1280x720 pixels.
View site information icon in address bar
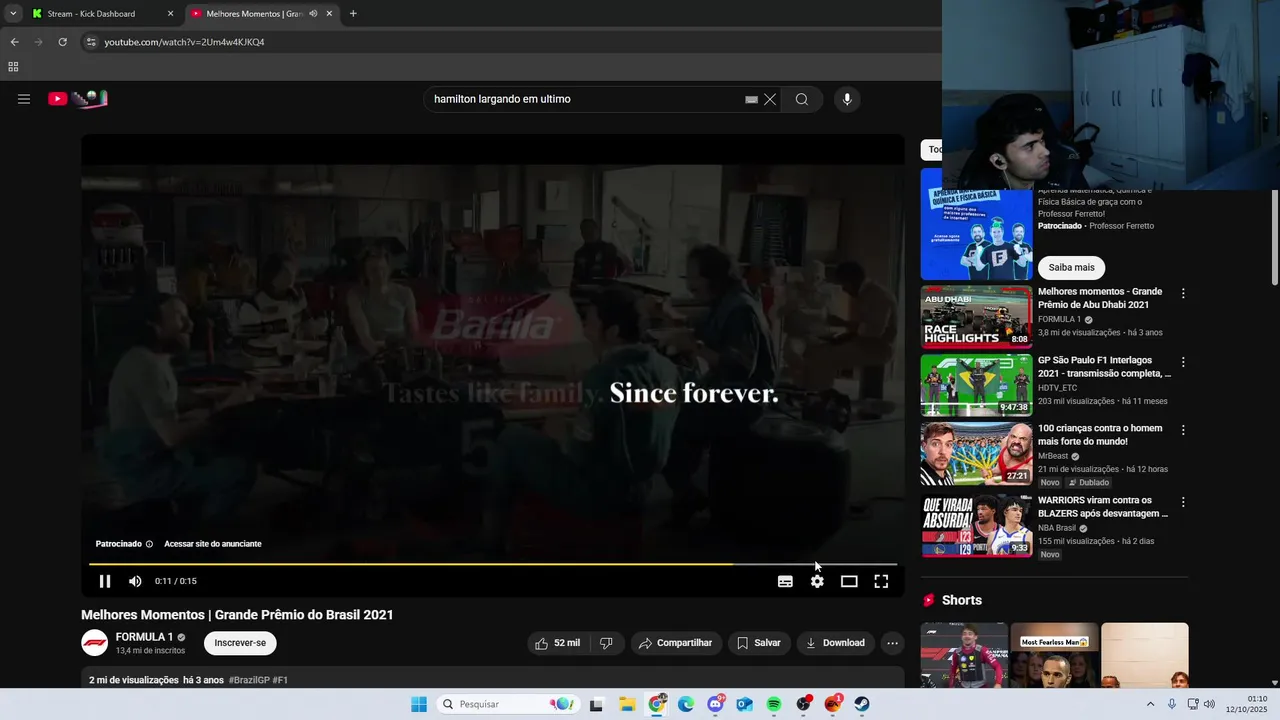coord(91,42)
